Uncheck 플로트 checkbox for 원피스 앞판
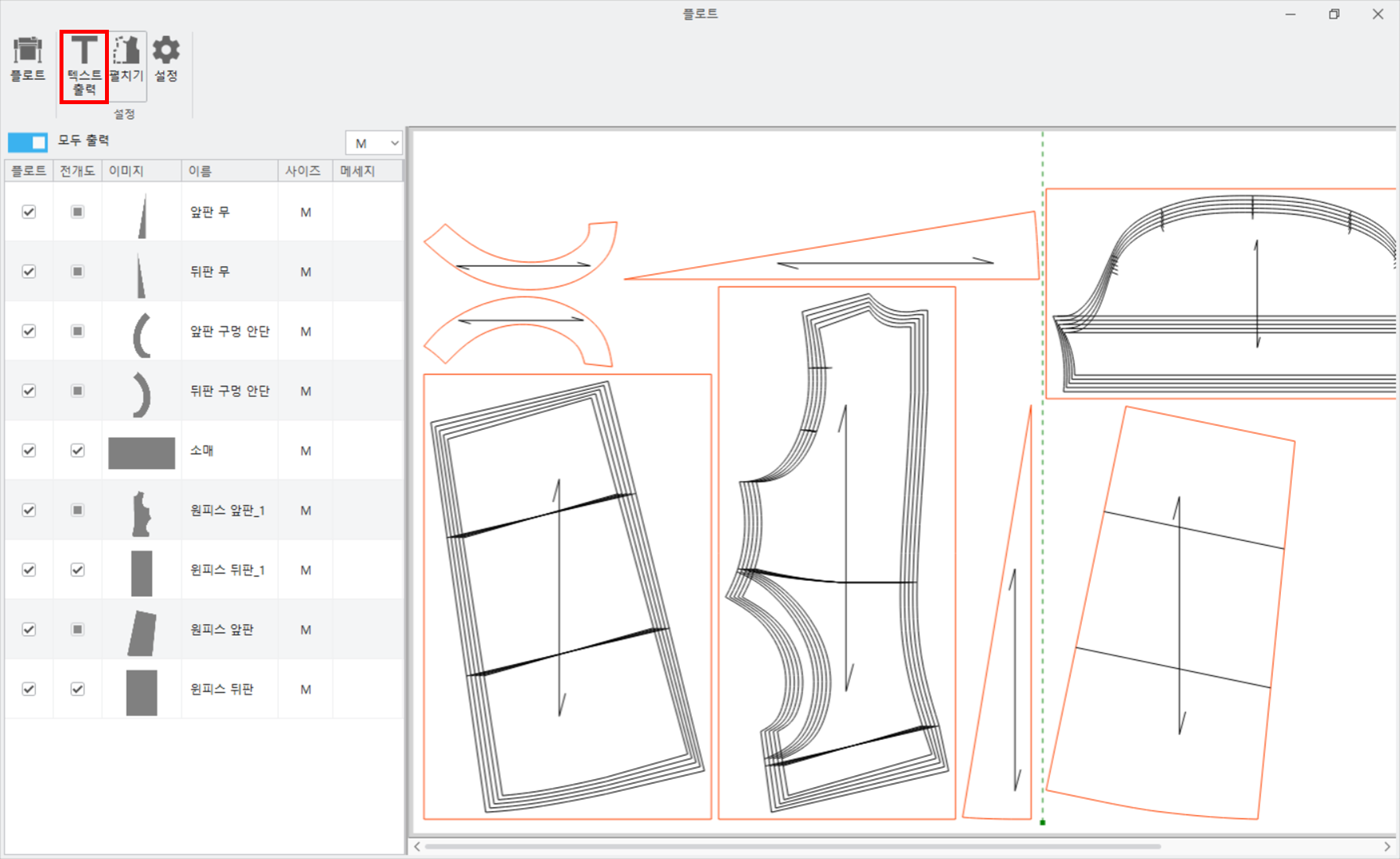 [x=29, y=629]
